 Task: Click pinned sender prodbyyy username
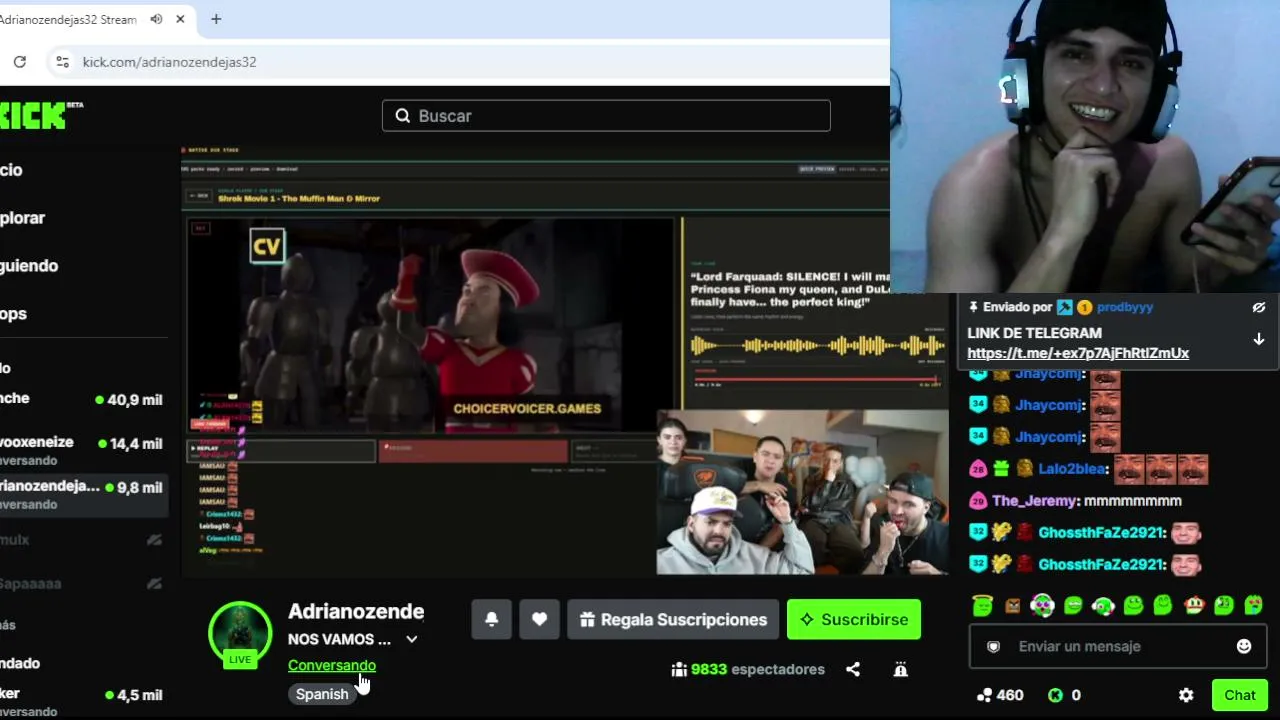click(x=1125, y=308)
